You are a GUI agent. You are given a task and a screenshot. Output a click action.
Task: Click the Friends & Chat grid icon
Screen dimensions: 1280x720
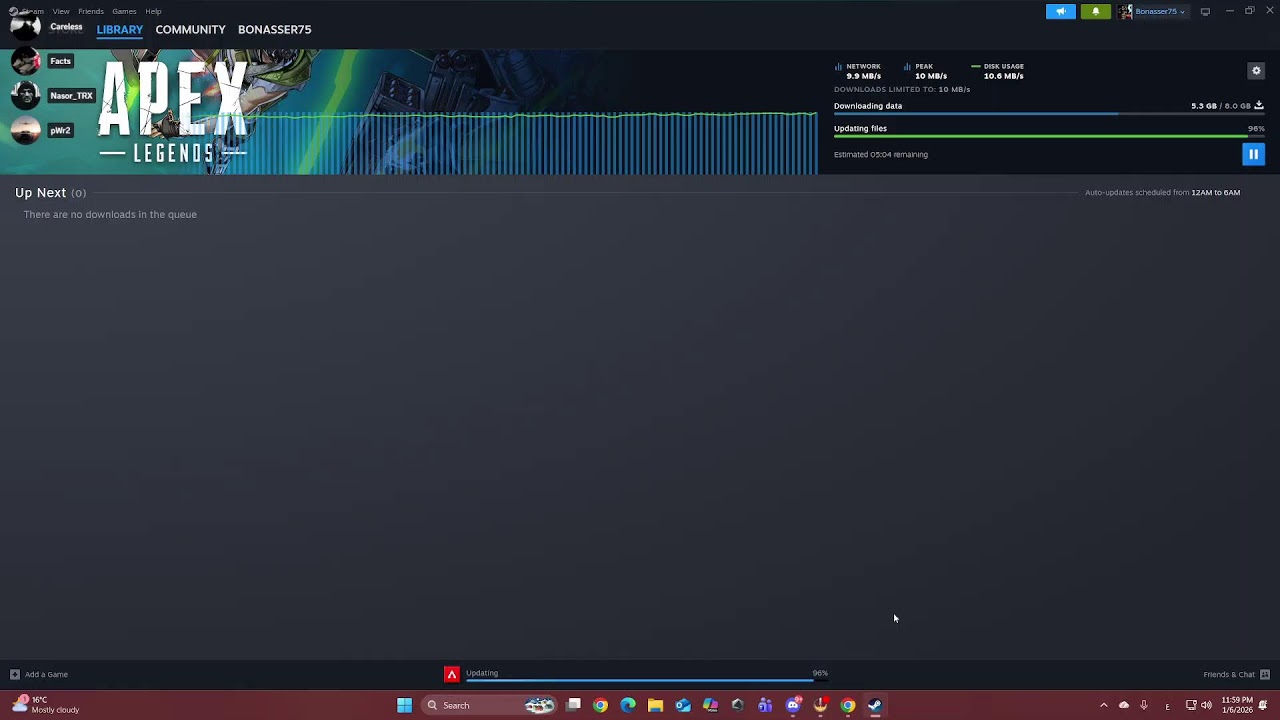point(1264,674)
